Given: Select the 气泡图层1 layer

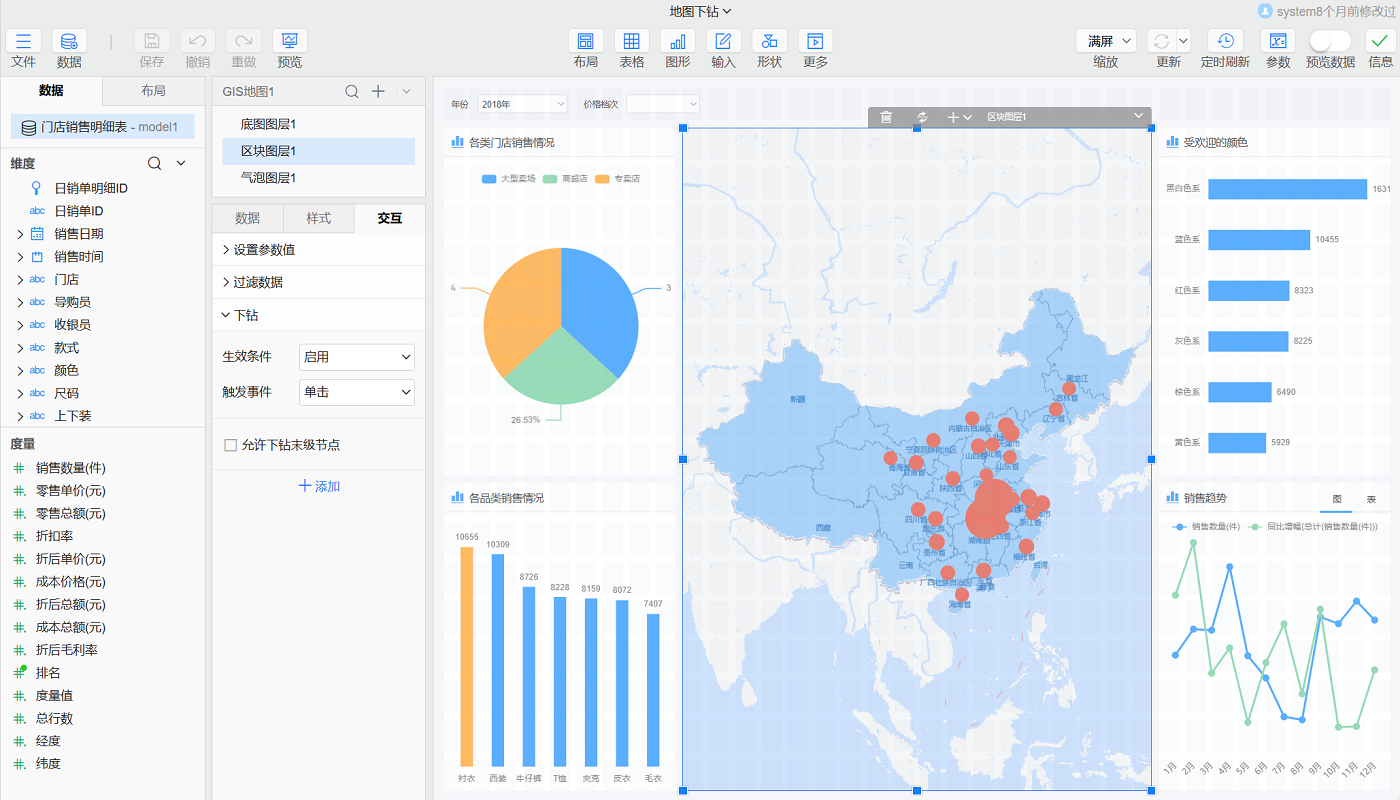Looking at the screenshot, I should pos(268,178).
